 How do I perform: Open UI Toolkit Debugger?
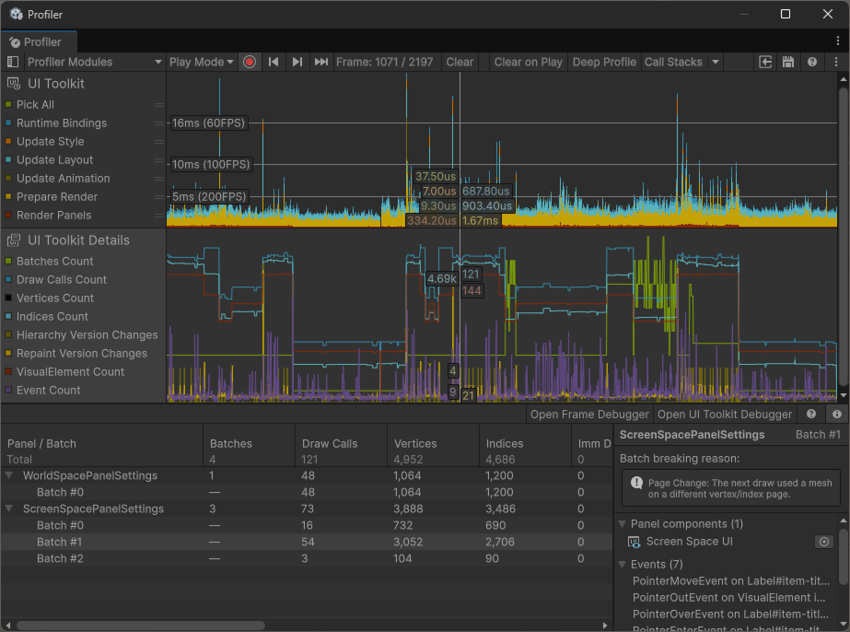coord(724,414)
